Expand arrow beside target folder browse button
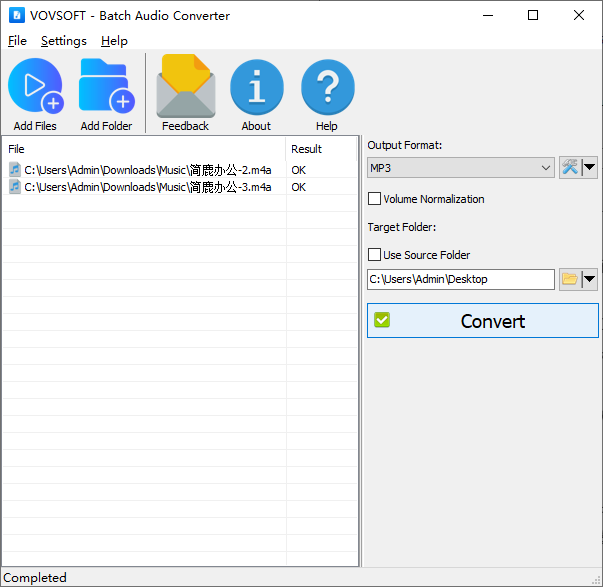 pos(590,279)
